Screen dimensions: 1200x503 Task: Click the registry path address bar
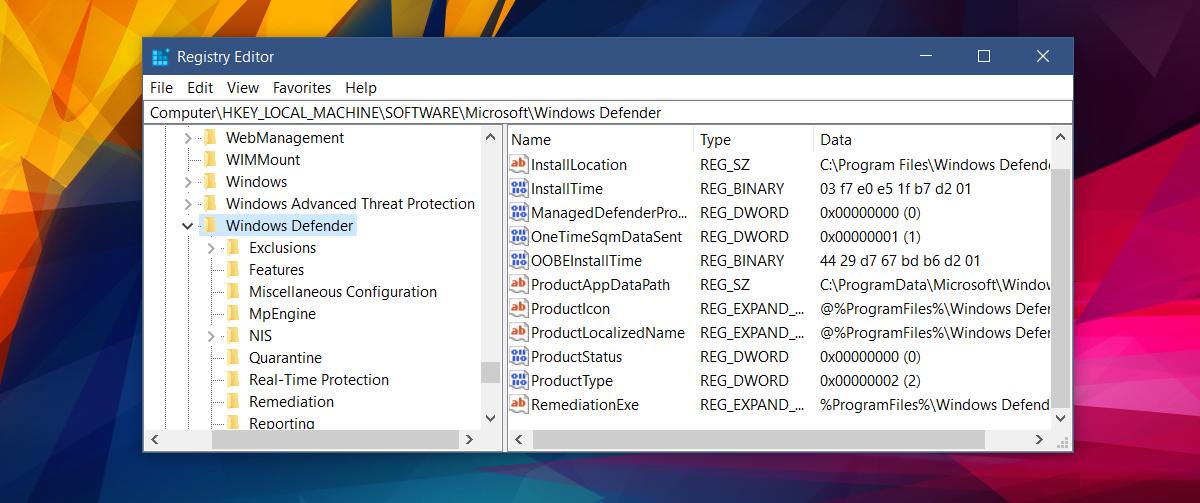point(608,113)
